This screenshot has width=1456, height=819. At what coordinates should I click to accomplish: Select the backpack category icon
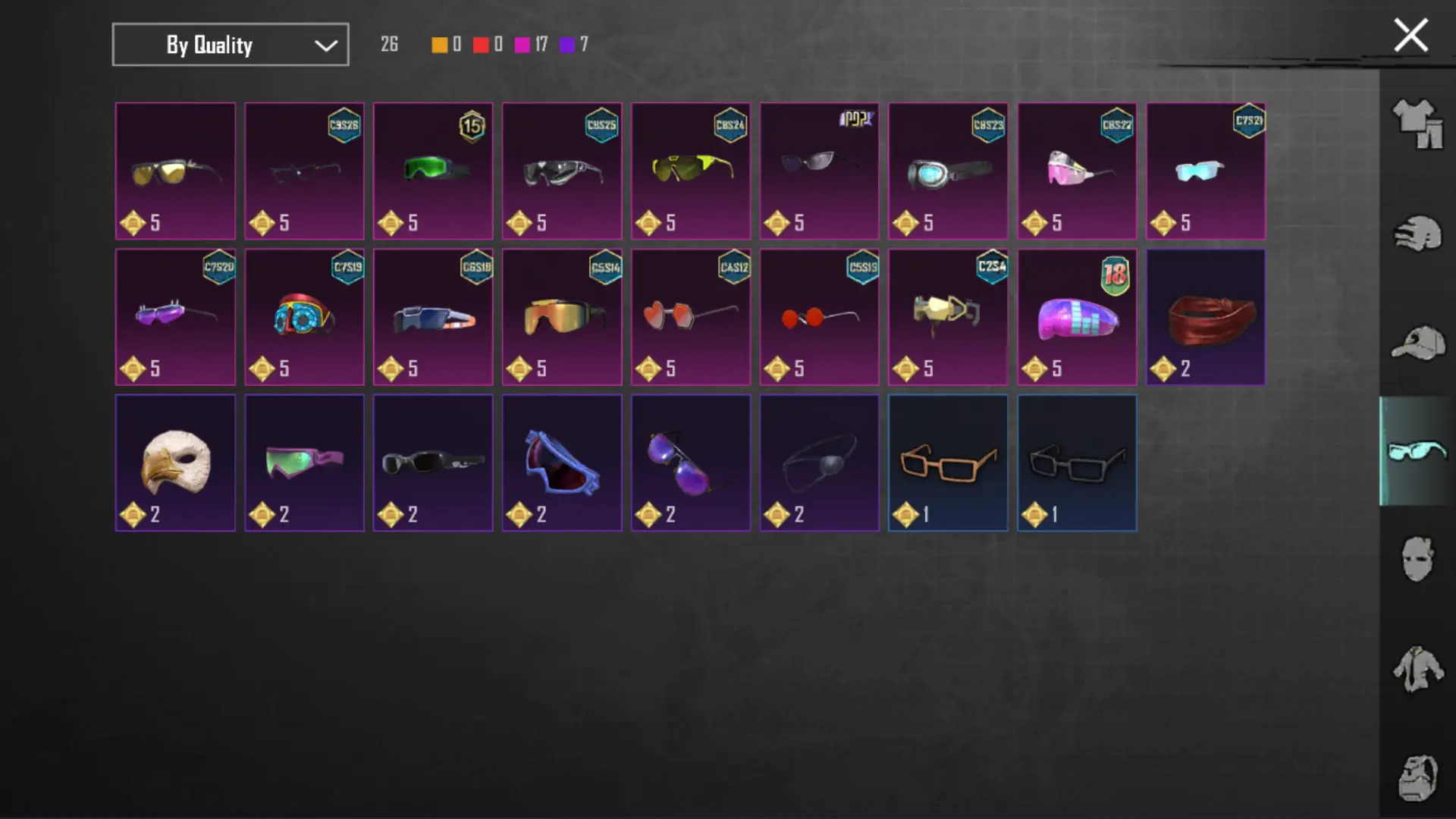(x=1417, y=777)
